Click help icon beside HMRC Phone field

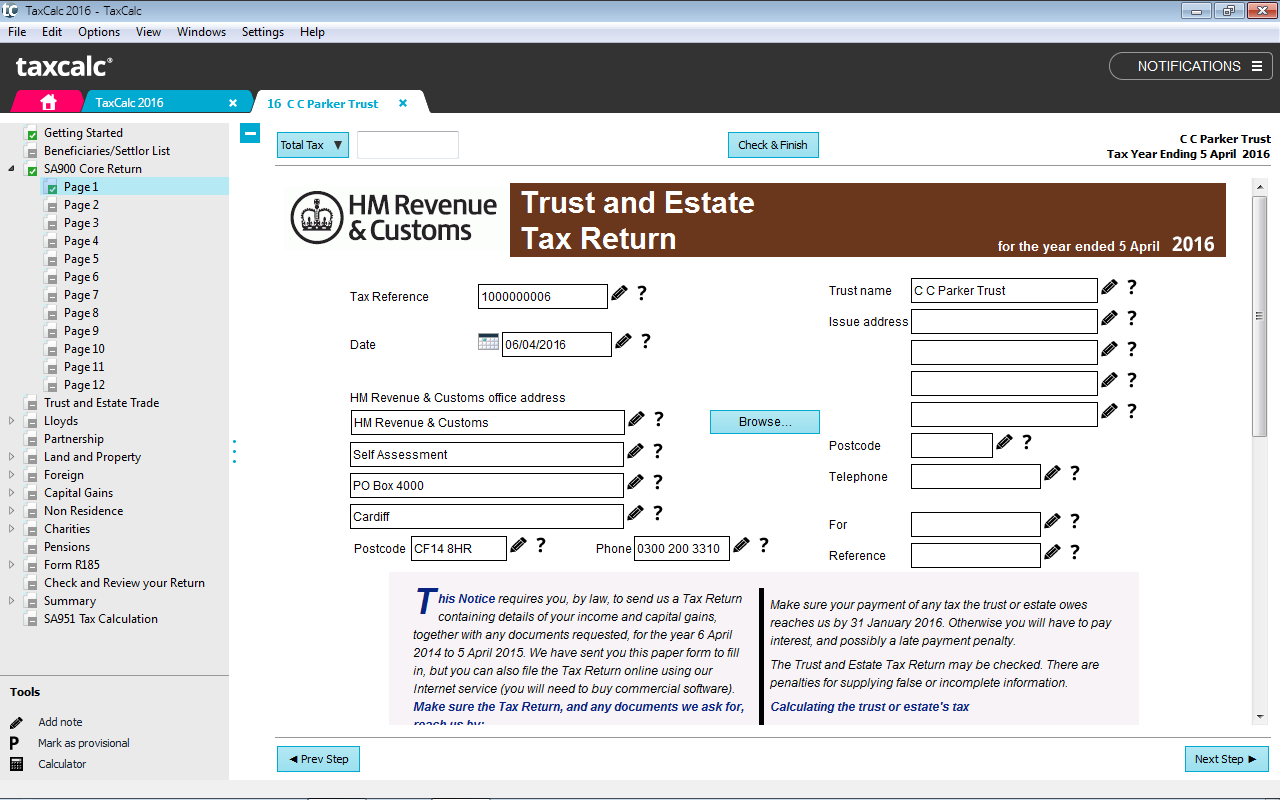coord(764,545)
